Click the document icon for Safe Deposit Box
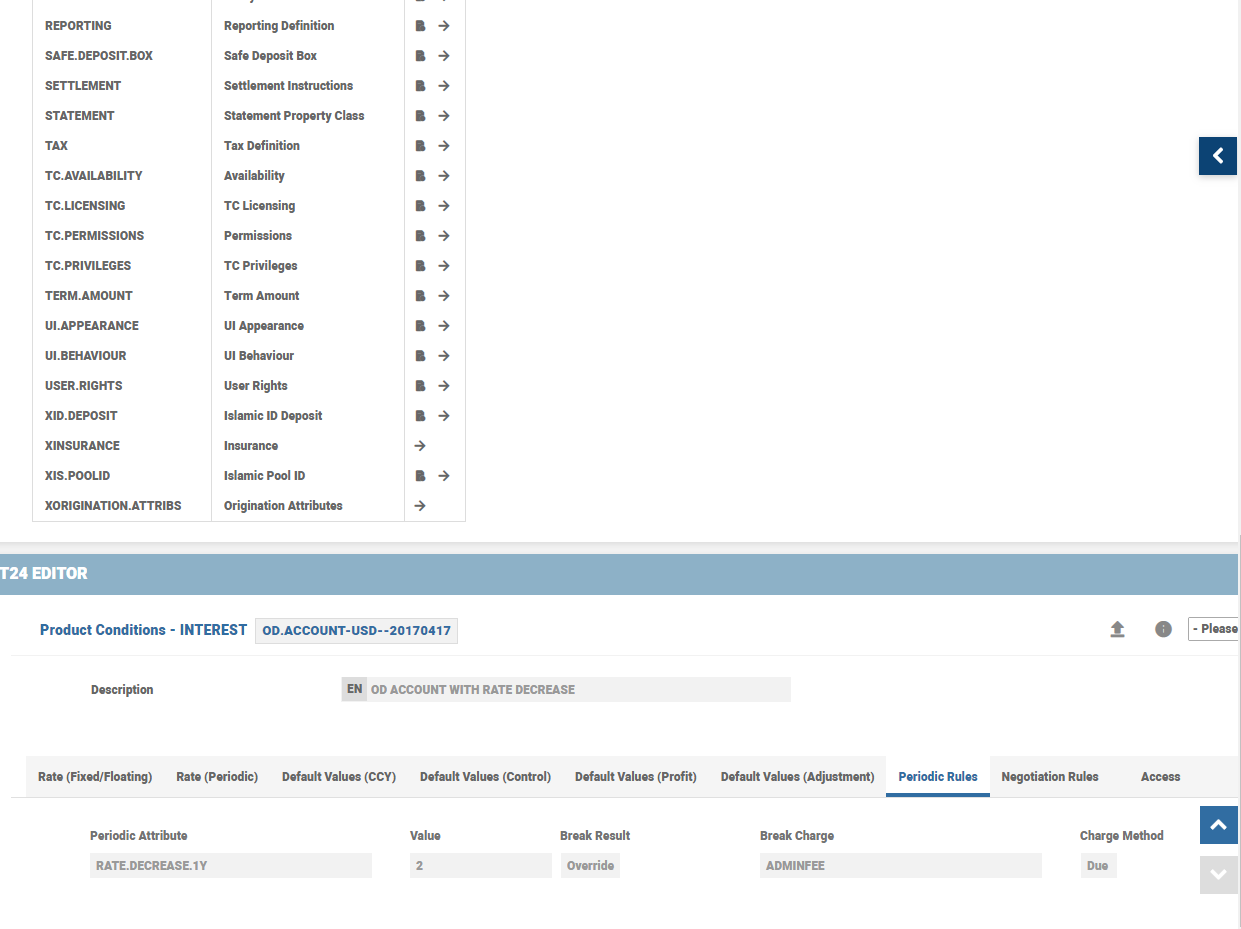This screenshot has height=929, width=1241. (x=421, y=56)
